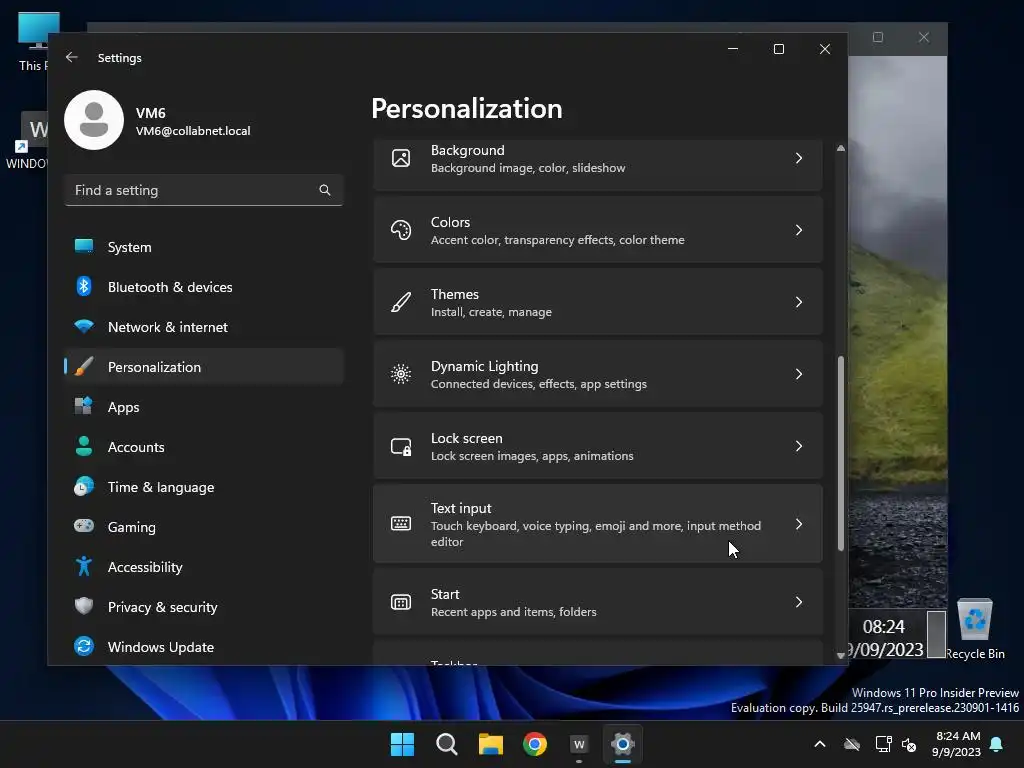
Task: Click the OneDrive cloud tray icon
Action: coord(852,744)
